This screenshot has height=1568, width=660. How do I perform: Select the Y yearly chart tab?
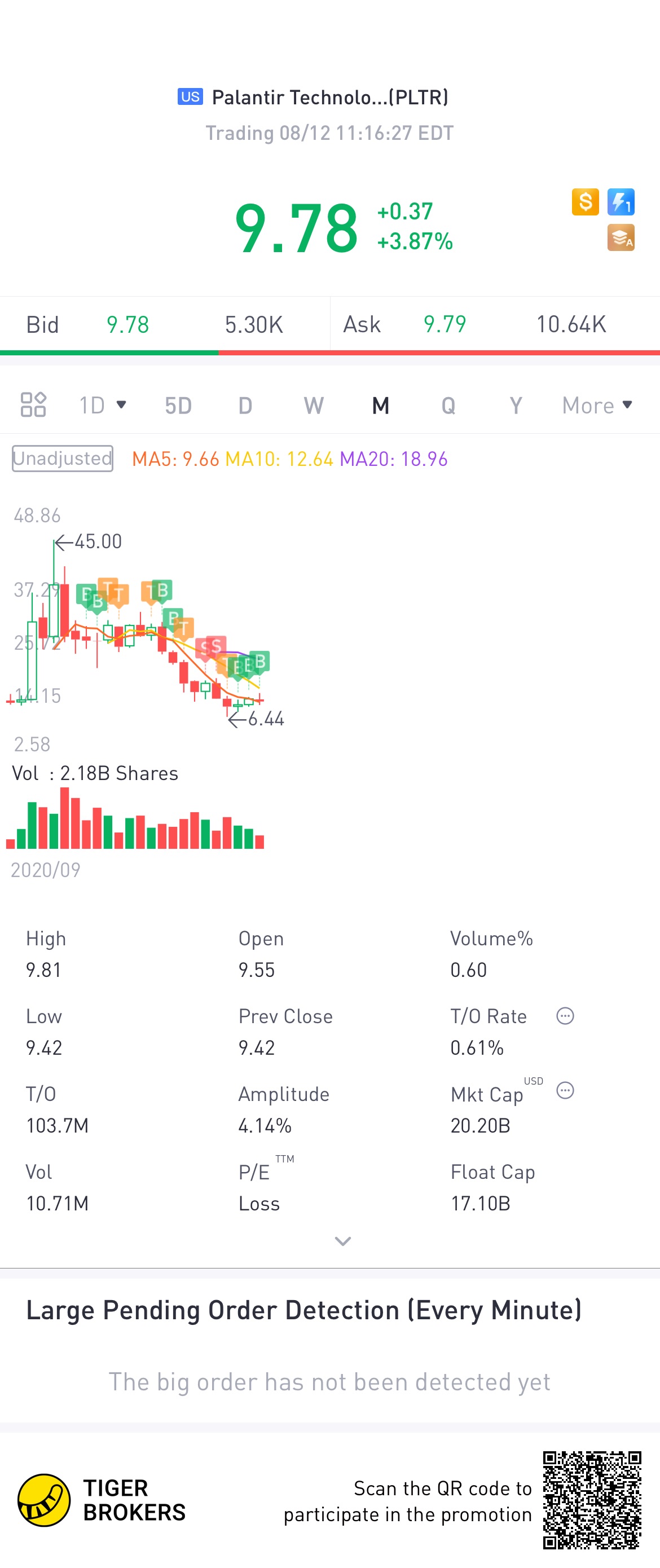tap(516, 405)
